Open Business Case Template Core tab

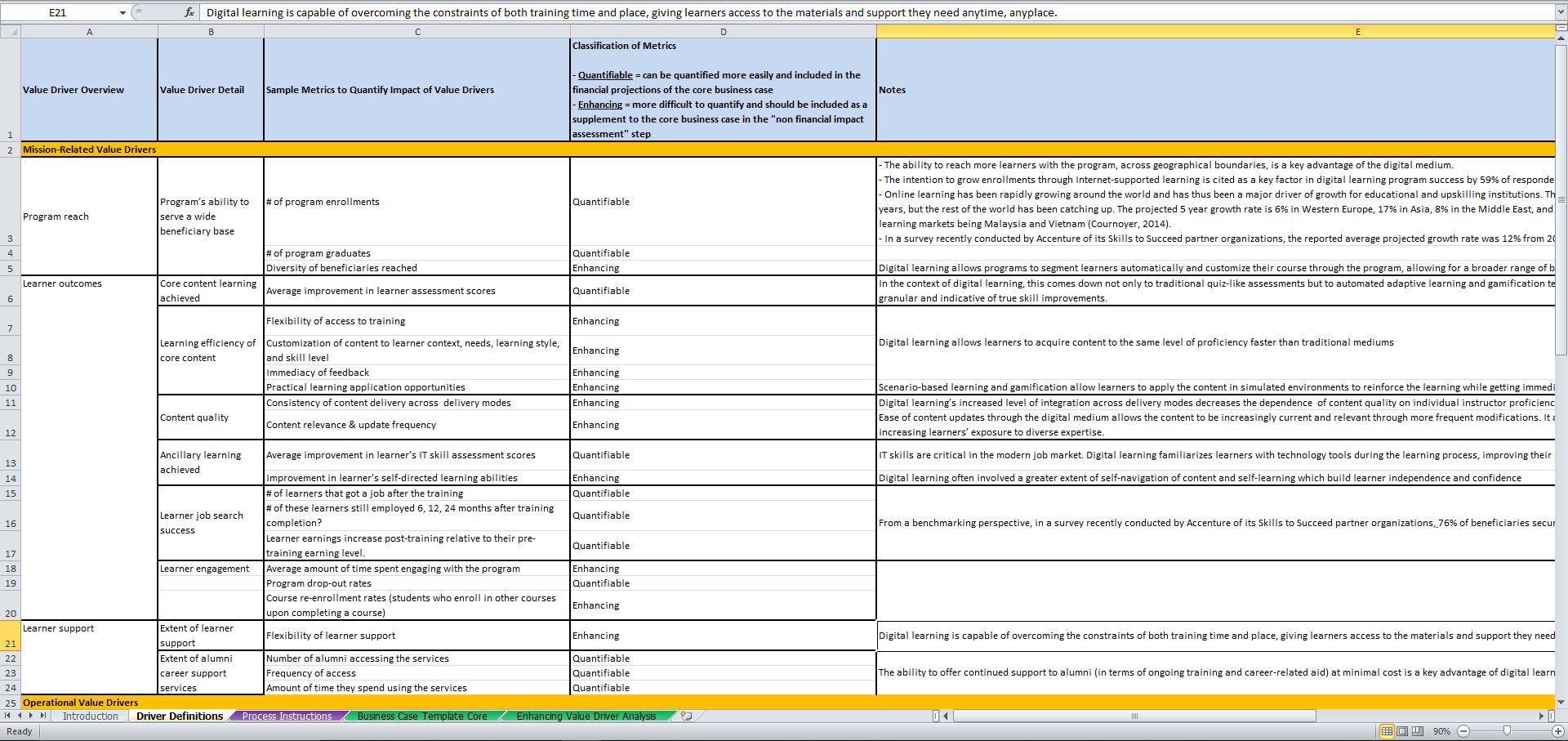click(422, 716)
